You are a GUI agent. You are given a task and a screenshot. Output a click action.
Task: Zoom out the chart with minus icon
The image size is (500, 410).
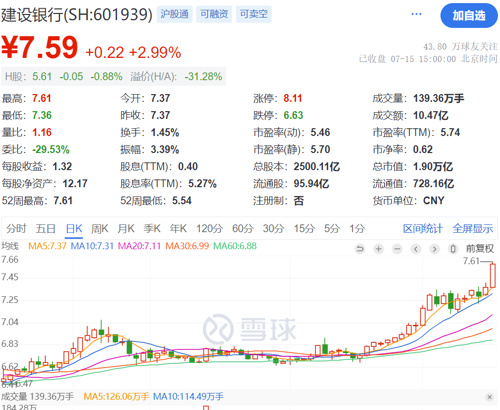pos(397,249)
